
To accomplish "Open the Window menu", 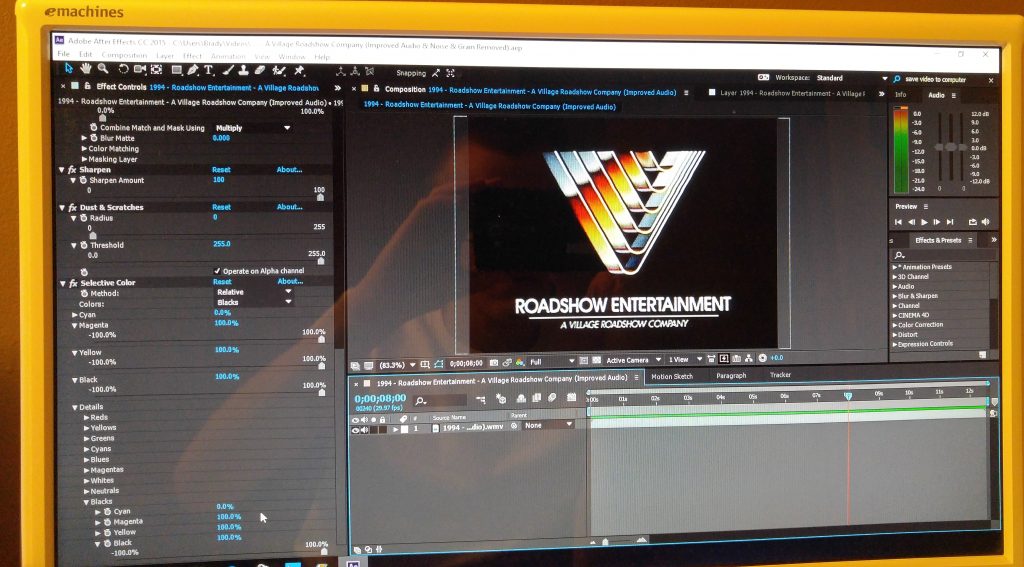I will pos(291,57).
